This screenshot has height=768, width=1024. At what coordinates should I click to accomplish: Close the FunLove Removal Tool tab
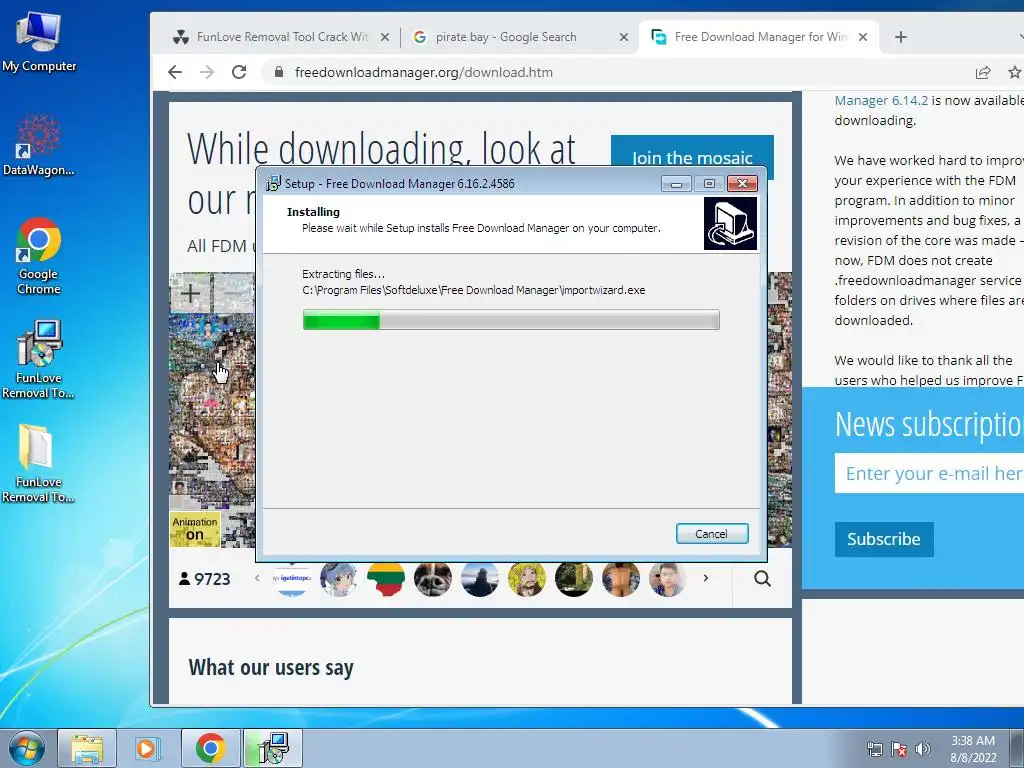pos(385,37)
